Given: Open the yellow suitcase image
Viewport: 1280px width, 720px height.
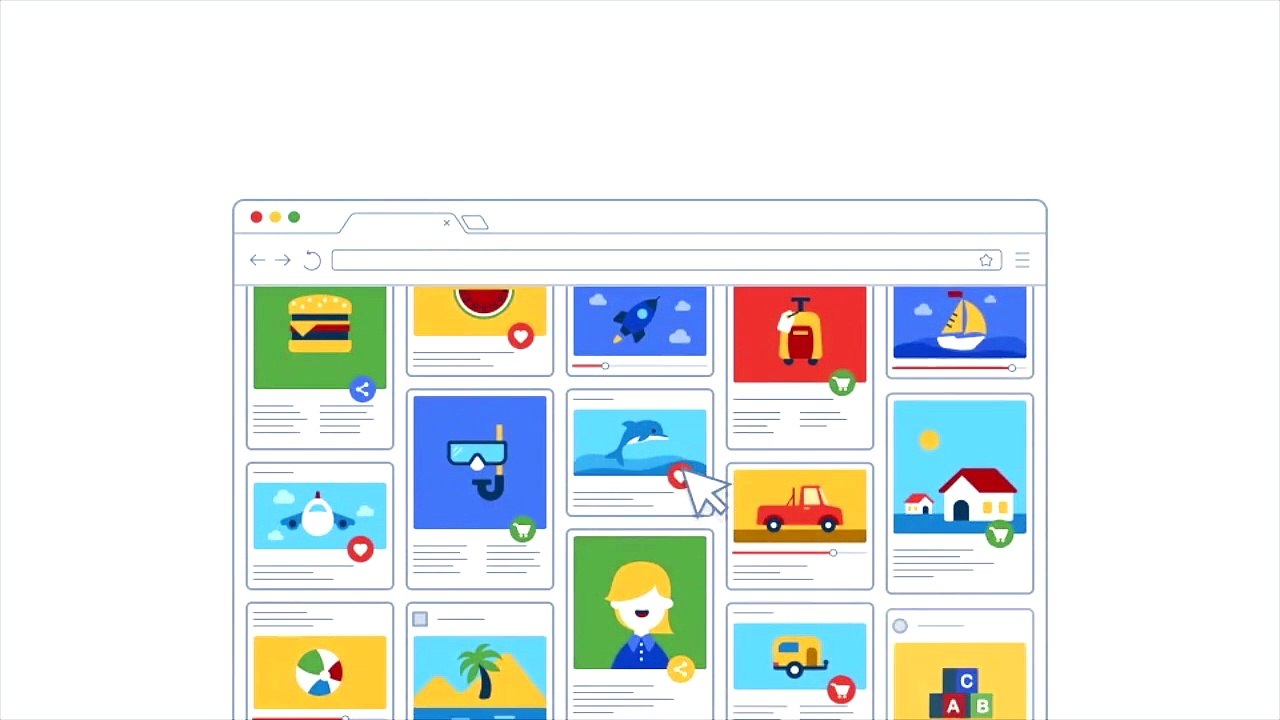Looking at the screenshot, I should point(800,334).
